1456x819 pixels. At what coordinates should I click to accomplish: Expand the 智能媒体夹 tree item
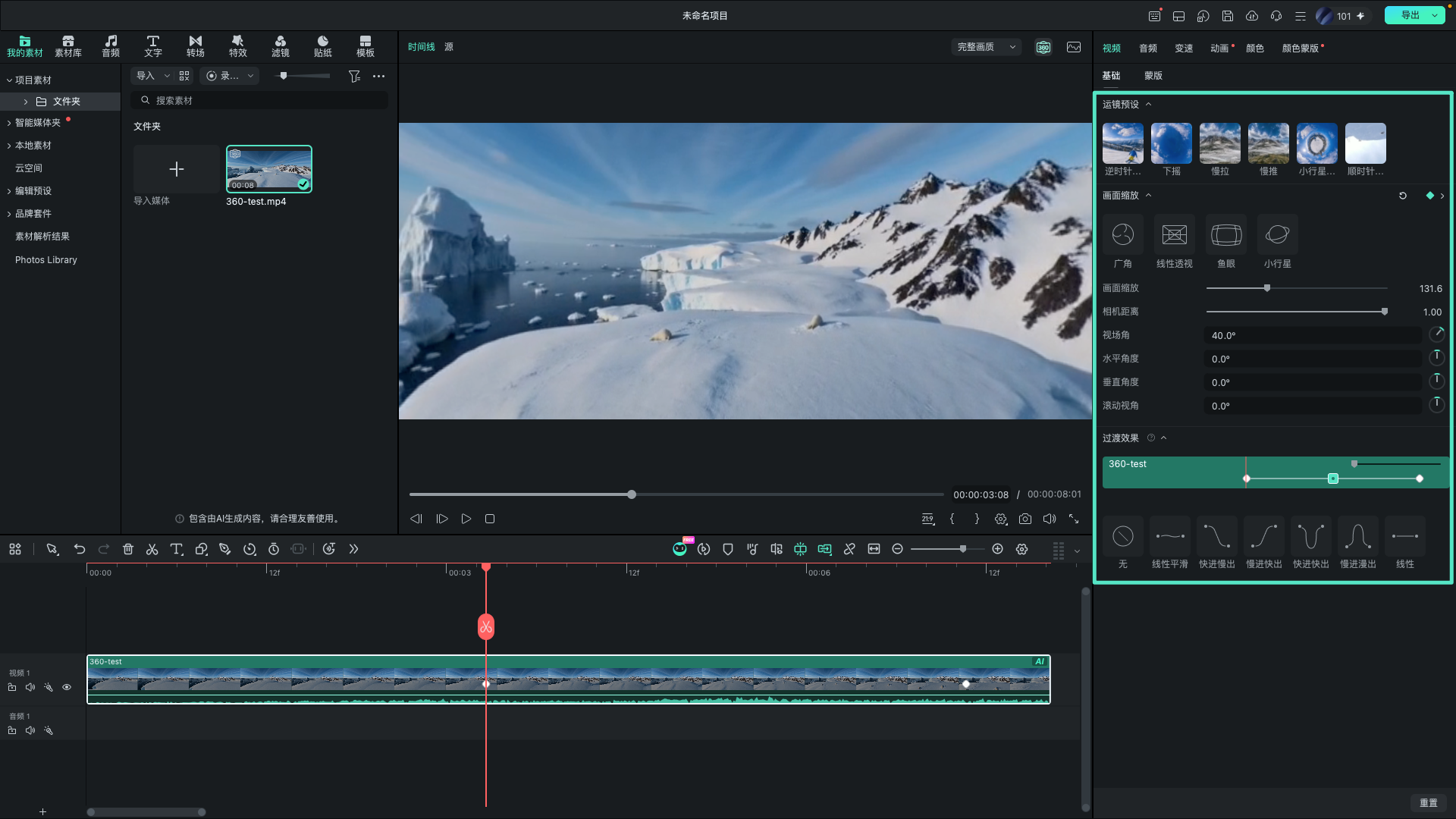[x=9, y=123]
